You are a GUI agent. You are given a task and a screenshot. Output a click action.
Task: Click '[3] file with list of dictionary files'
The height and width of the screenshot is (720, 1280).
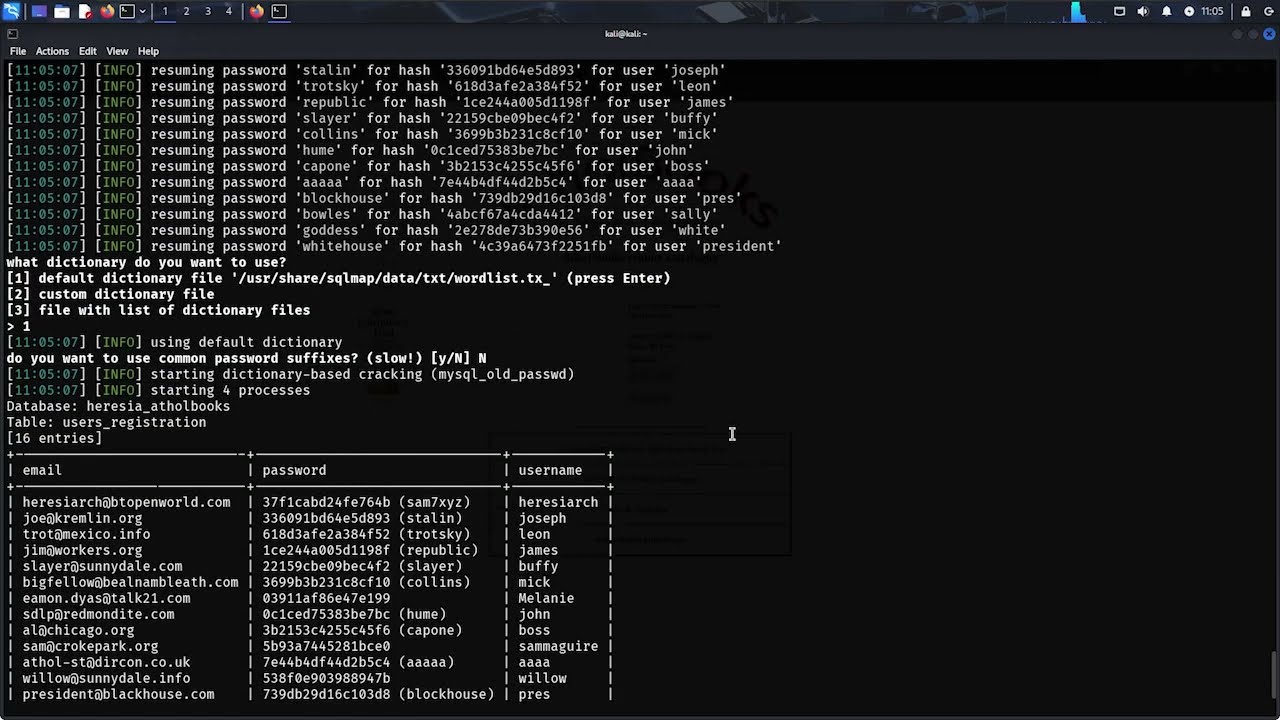coord(158,310)
